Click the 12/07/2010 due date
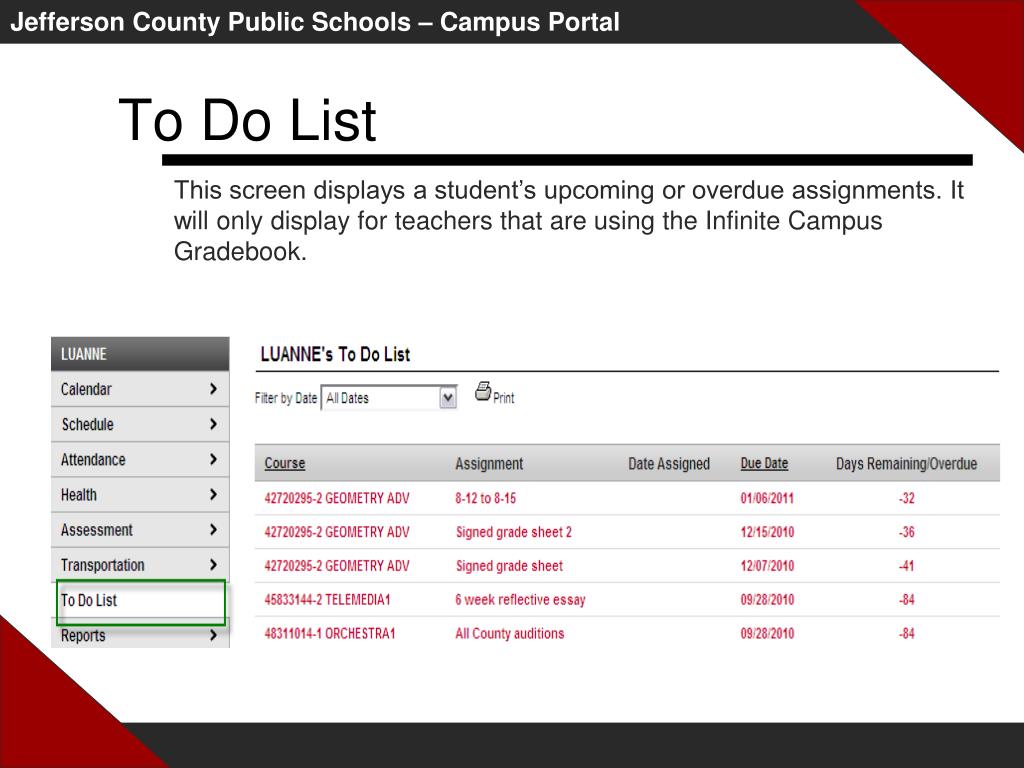 (767, 566)
